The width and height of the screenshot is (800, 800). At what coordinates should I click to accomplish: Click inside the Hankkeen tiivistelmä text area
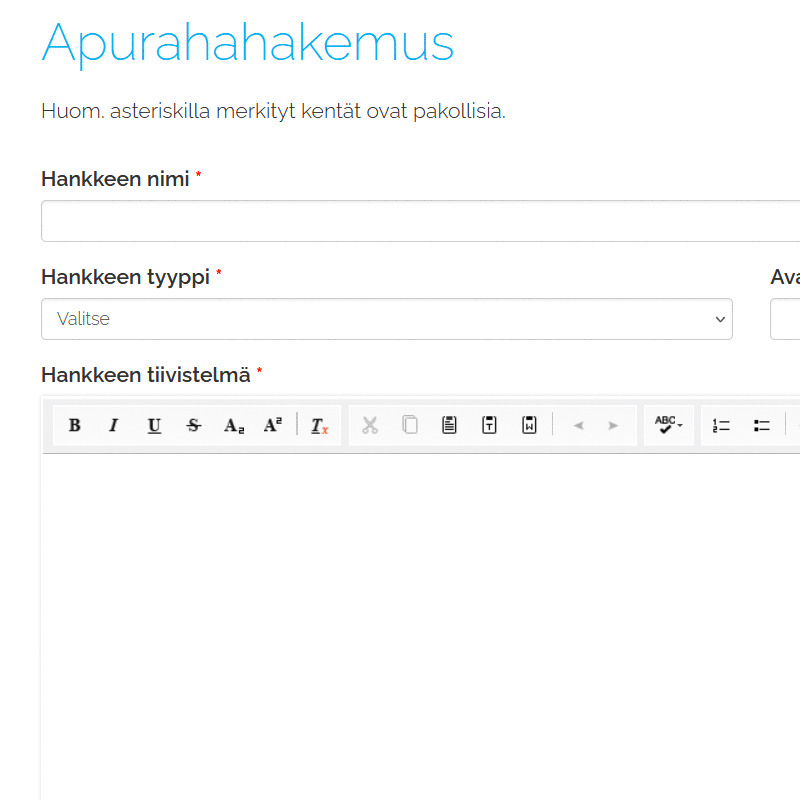pos(420,620)
